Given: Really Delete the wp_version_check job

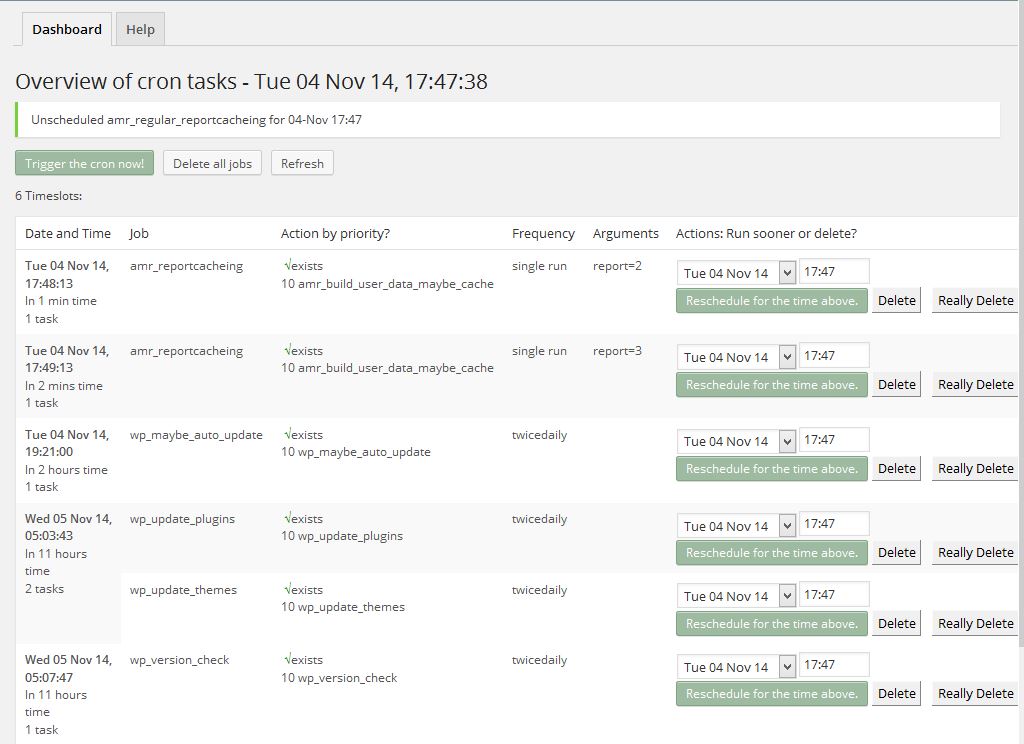Looking at the screenshot, I should coord(975,694).
